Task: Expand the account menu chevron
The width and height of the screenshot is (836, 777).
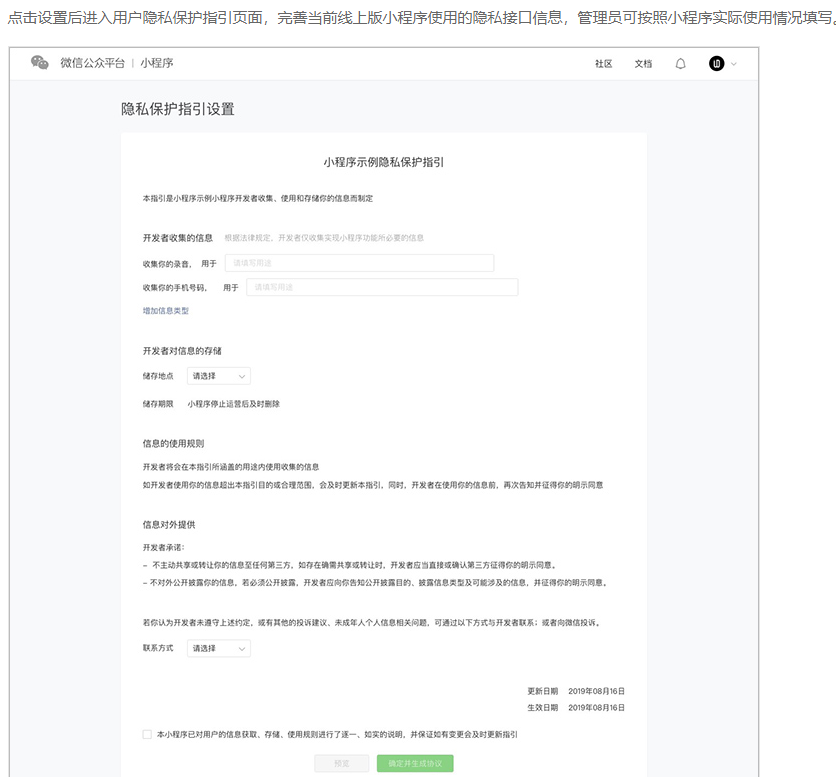Action: 734,64
